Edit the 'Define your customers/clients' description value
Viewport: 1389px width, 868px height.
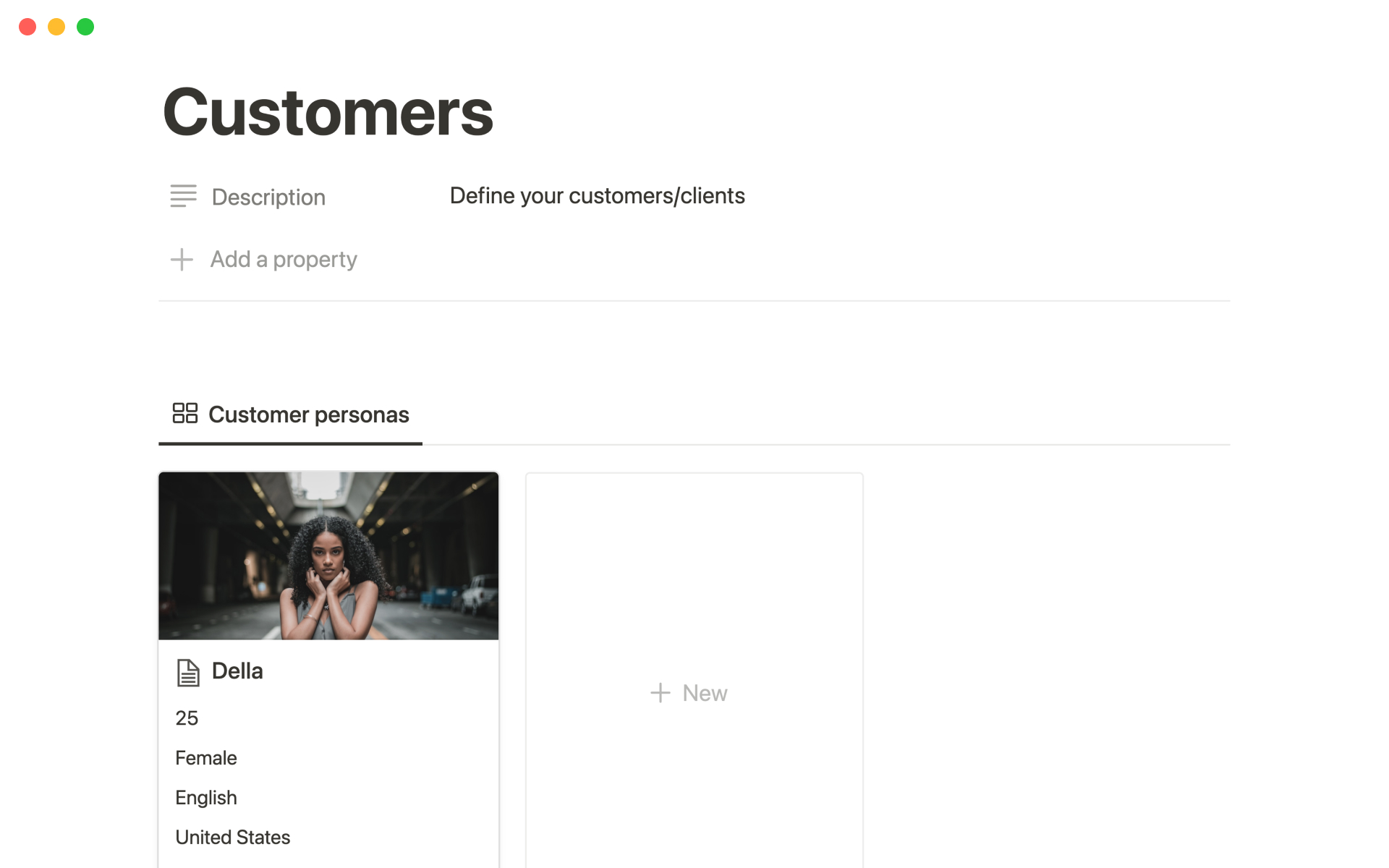click(x=597, y=196)
